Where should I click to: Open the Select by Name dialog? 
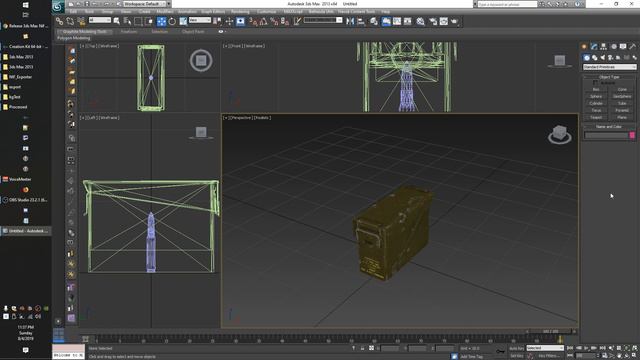click(x=127, y=21)
